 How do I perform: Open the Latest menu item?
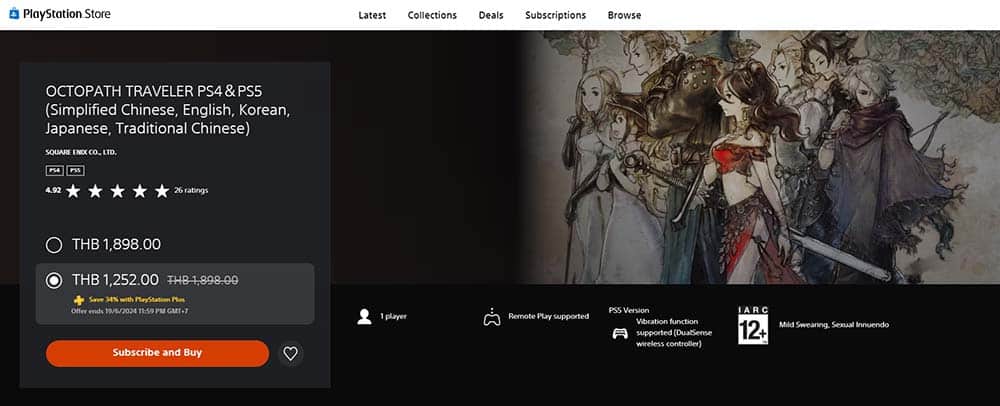pos(372,15)
